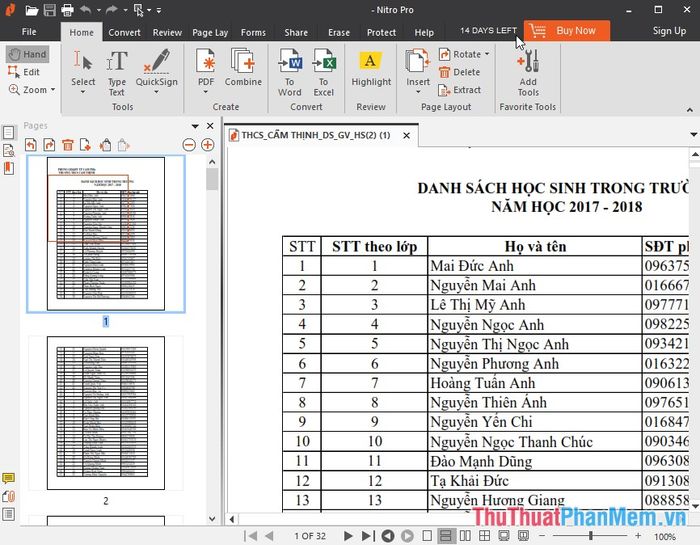Rotate page clockwise in Pages panel
Viewport: 700px width, 545px height.
coord(49,145)
